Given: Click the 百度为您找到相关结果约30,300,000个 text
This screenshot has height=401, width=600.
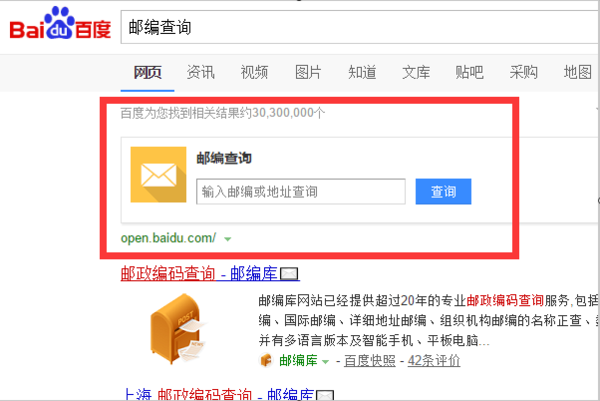Looking at the screenshot, I should (223, 113).
